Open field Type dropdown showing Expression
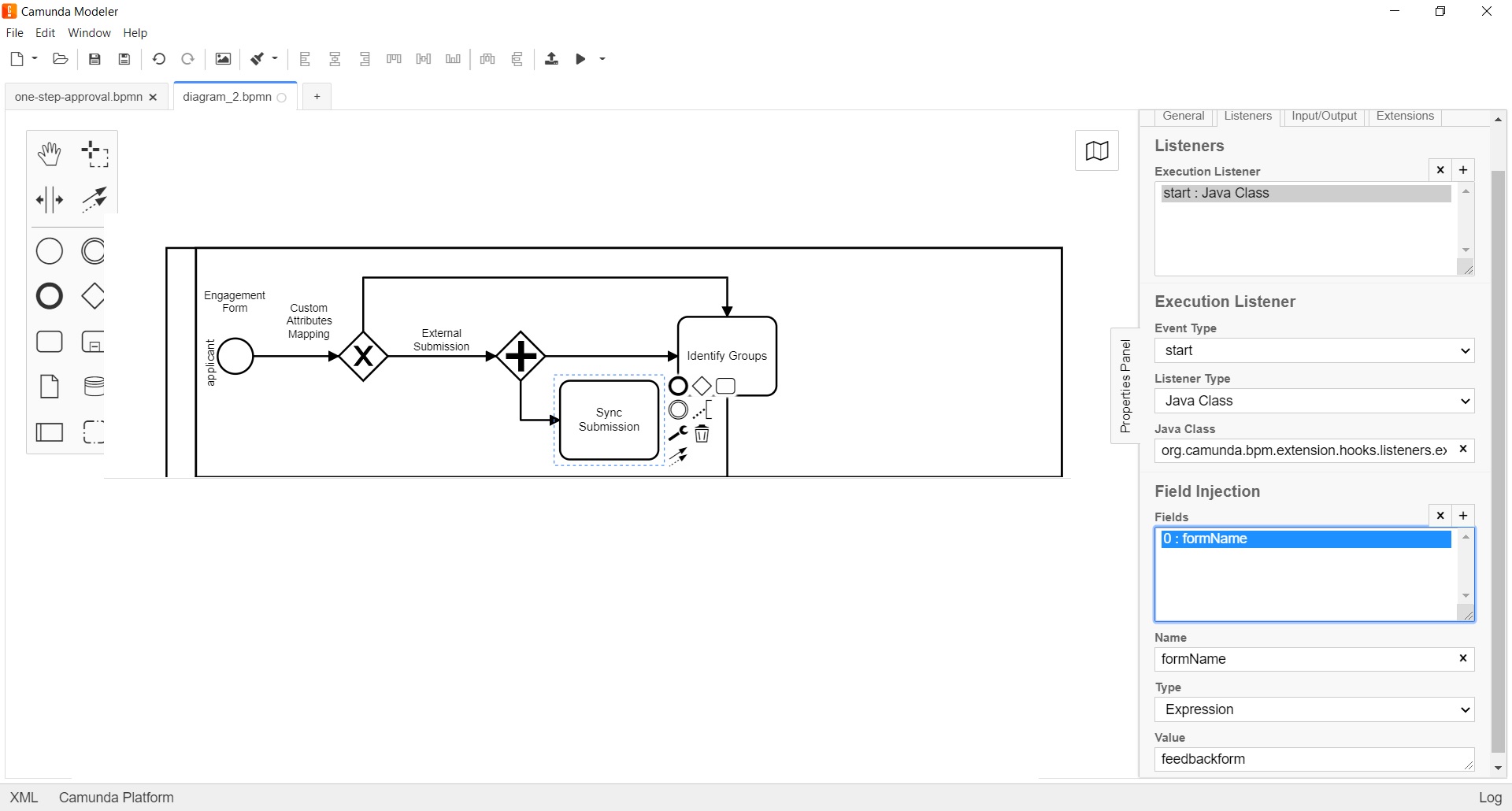 1314,709
